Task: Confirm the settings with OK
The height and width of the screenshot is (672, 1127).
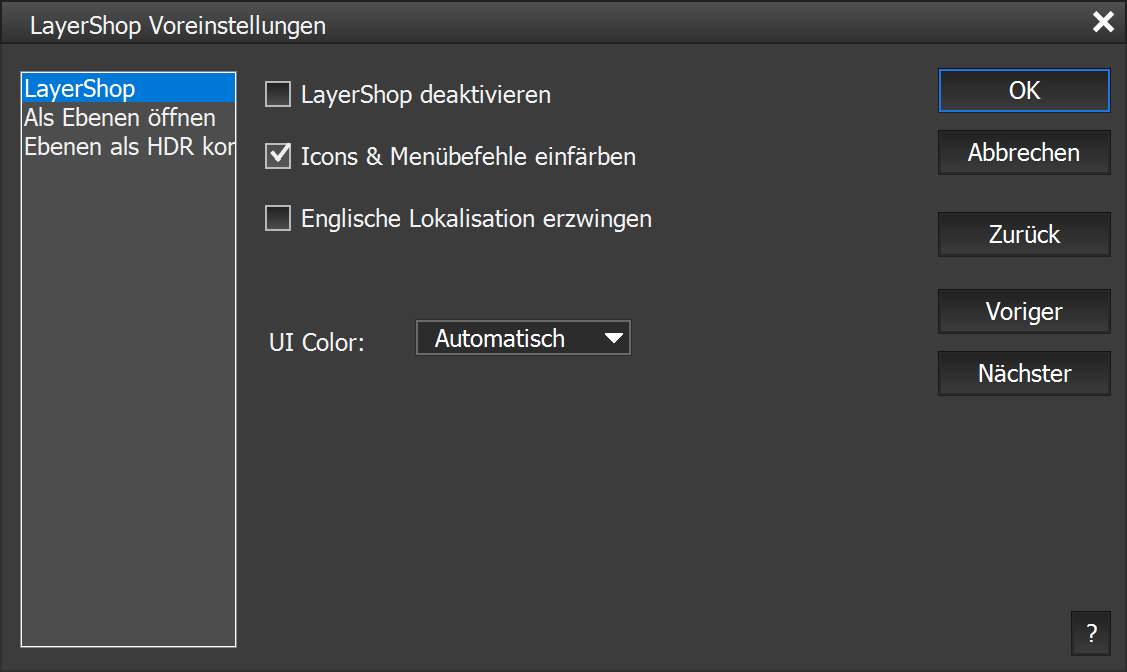Action: pyautogui.click(x=1024, y=90)
